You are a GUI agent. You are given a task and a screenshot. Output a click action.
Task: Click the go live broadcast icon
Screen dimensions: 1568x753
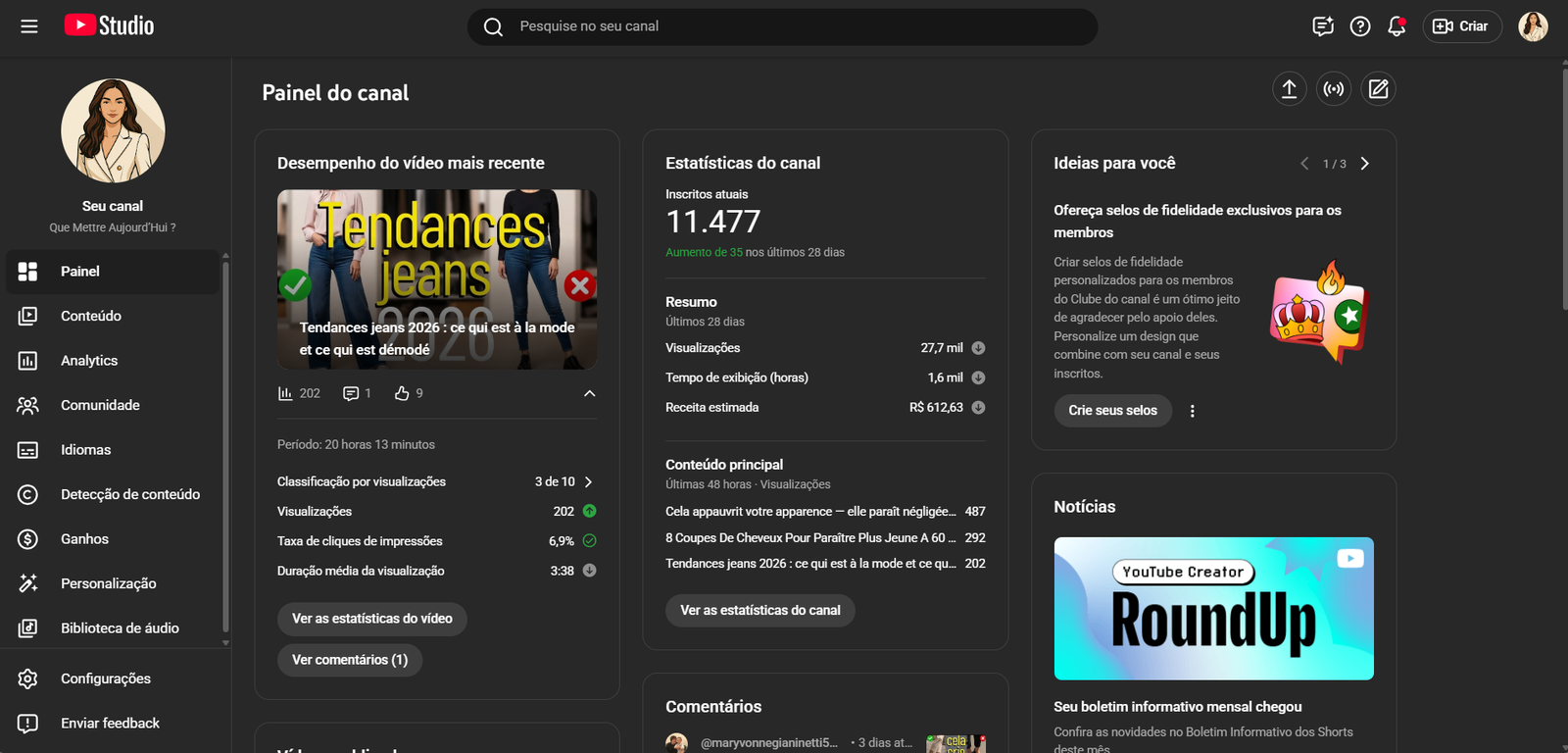pyautogui.click(x=1334, y=89)
